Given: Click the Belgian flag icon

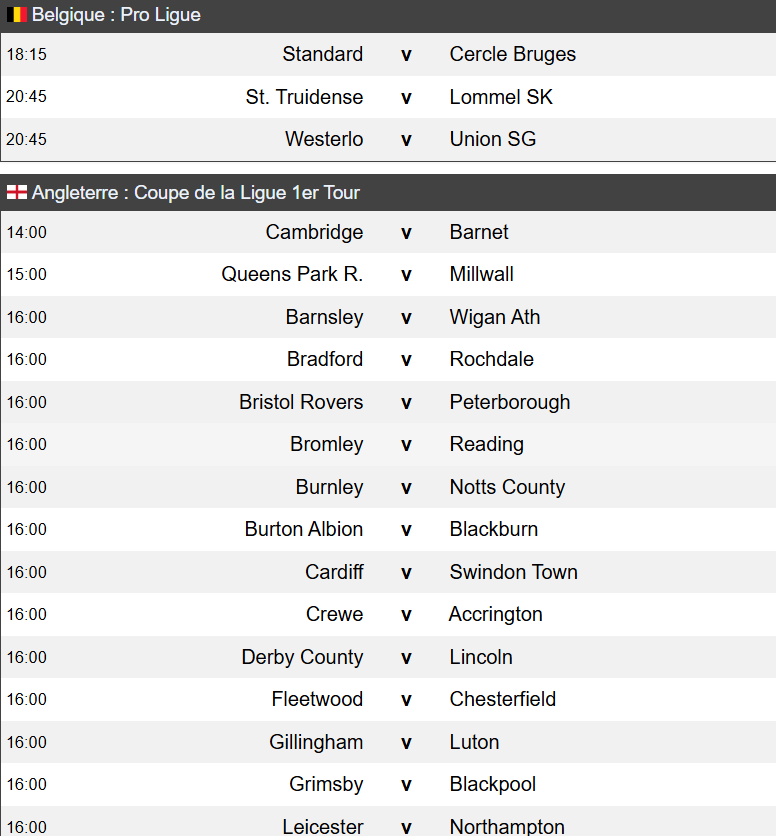Looking at the screenshot, I should pyautogui.click(x=17, y=15).
